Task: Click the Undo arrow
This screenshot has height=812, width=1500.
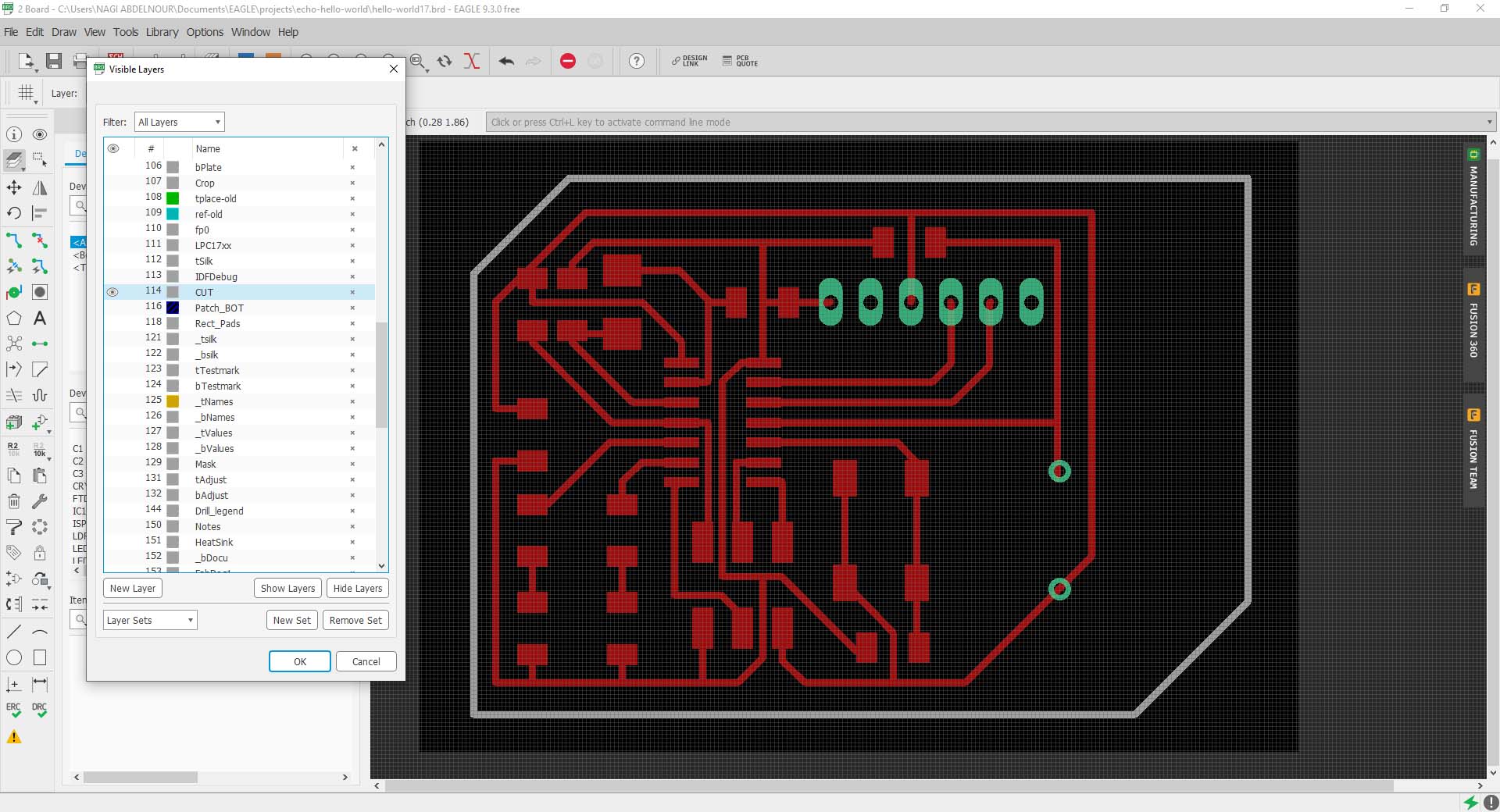Action: pyautogui.click(x=506, y=61)
